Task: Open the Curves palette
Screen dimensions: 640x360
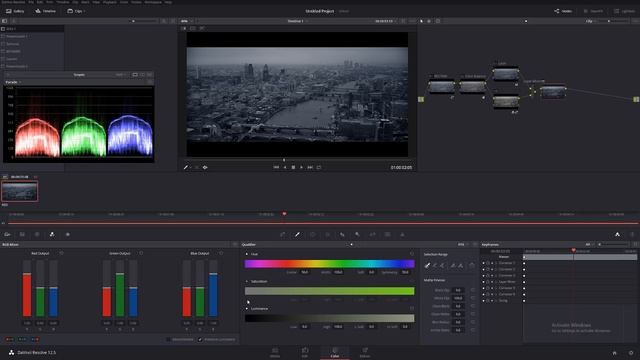Action: pyautogui.click(x=282, y=234)
